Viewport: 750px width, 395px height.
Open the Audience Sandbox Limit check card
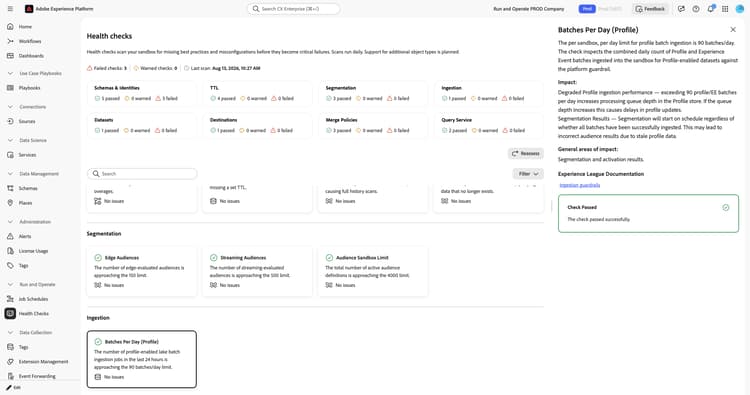tap(373, 271)
